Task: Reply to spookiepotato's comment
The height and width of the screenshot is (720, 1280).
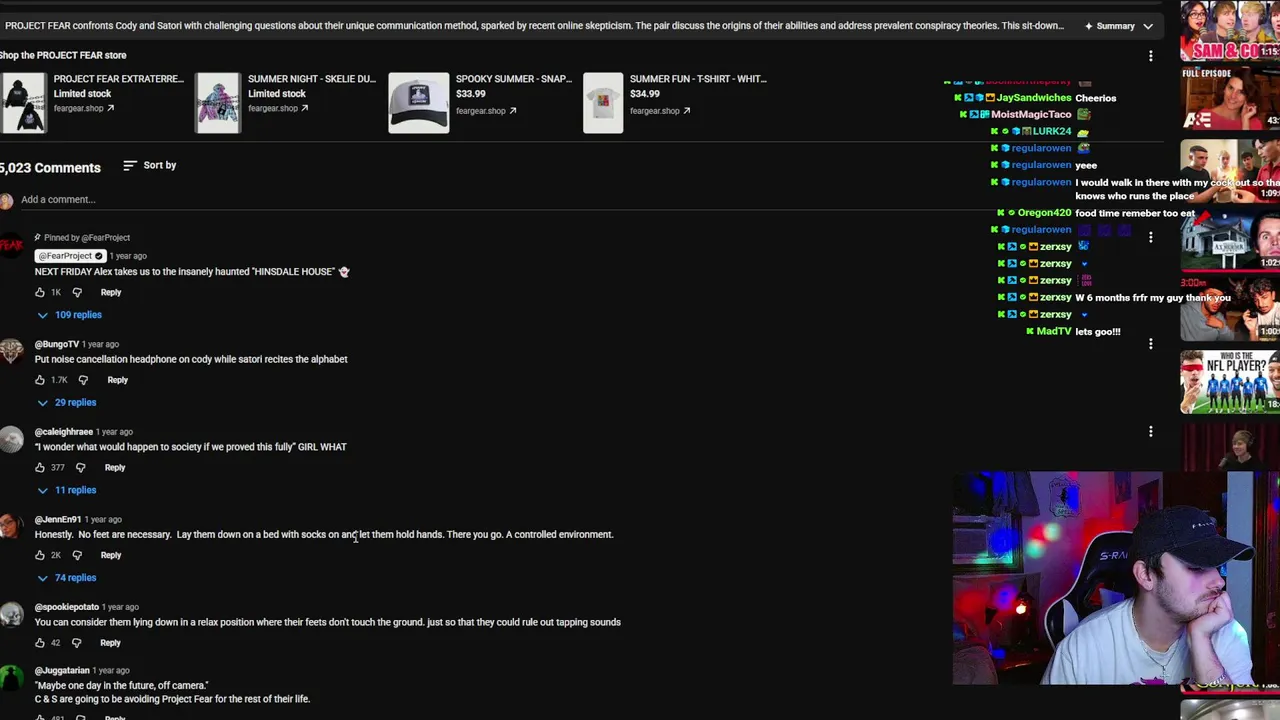Action: [110, 643]
